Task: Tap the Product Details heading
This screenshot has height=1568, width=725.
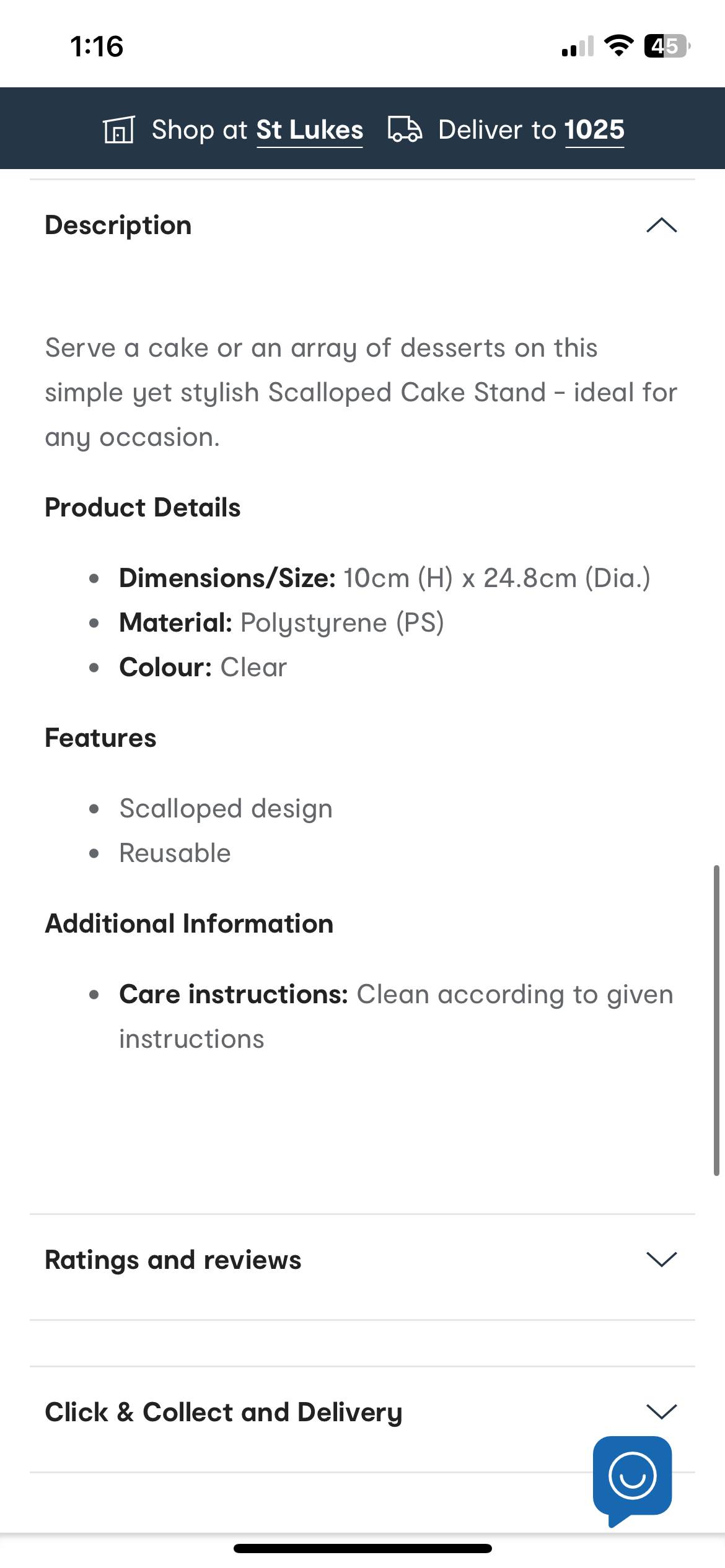Action: coord(143,507)
